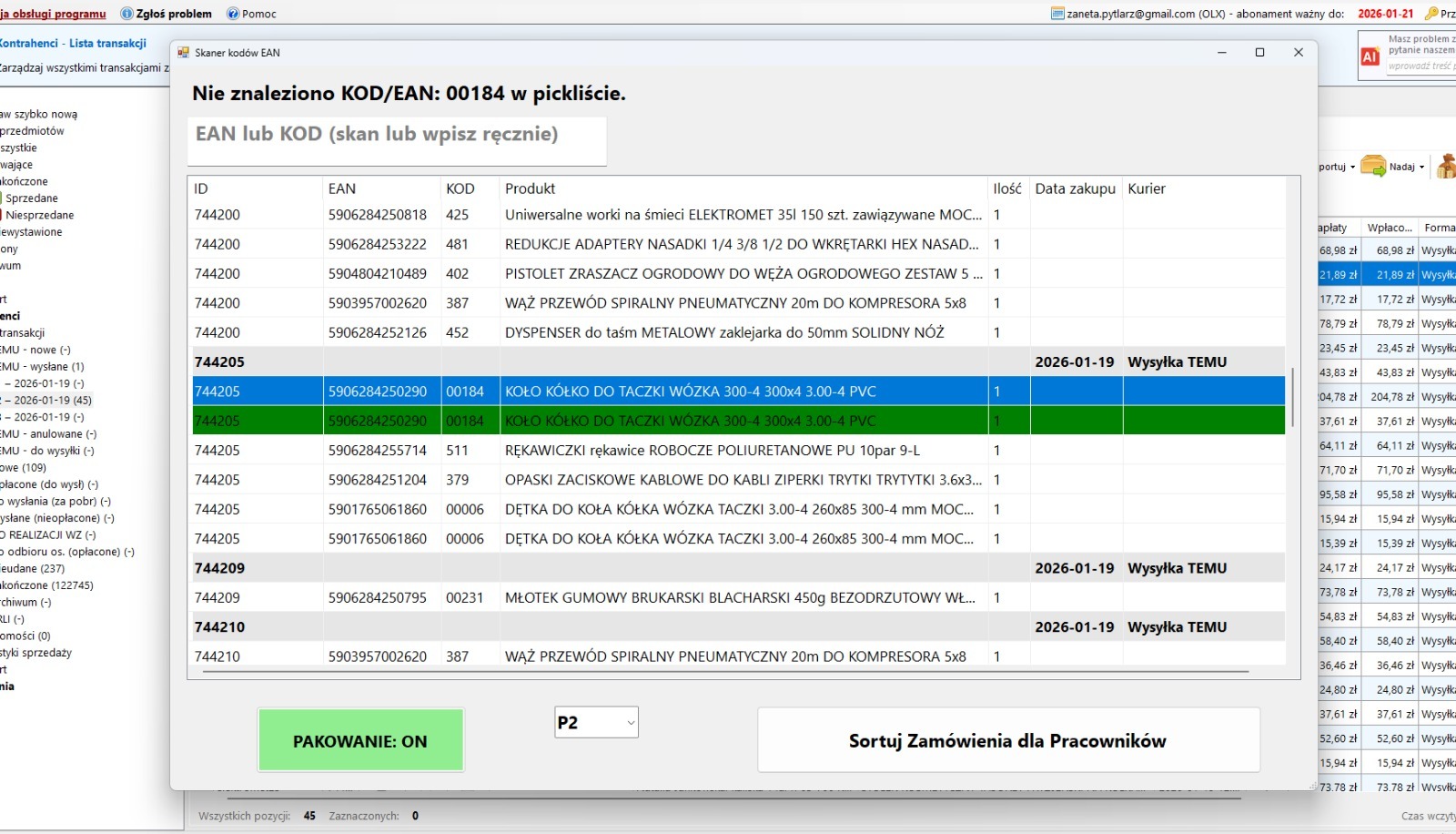Select REDUKCJE ADAPTERY NASADKI row
This screenshot has width=1456, height=834.
click(737, 245)
